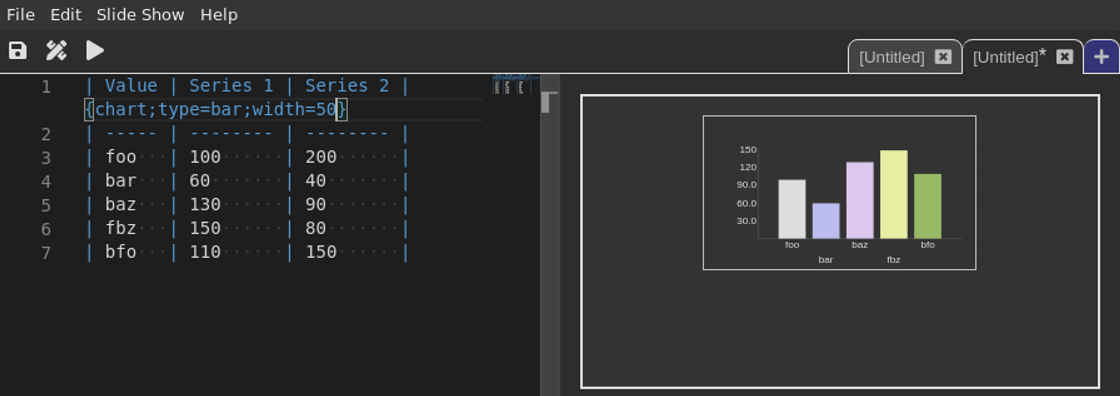
Task: Click line number 6 in gutter
Action: 46,229
